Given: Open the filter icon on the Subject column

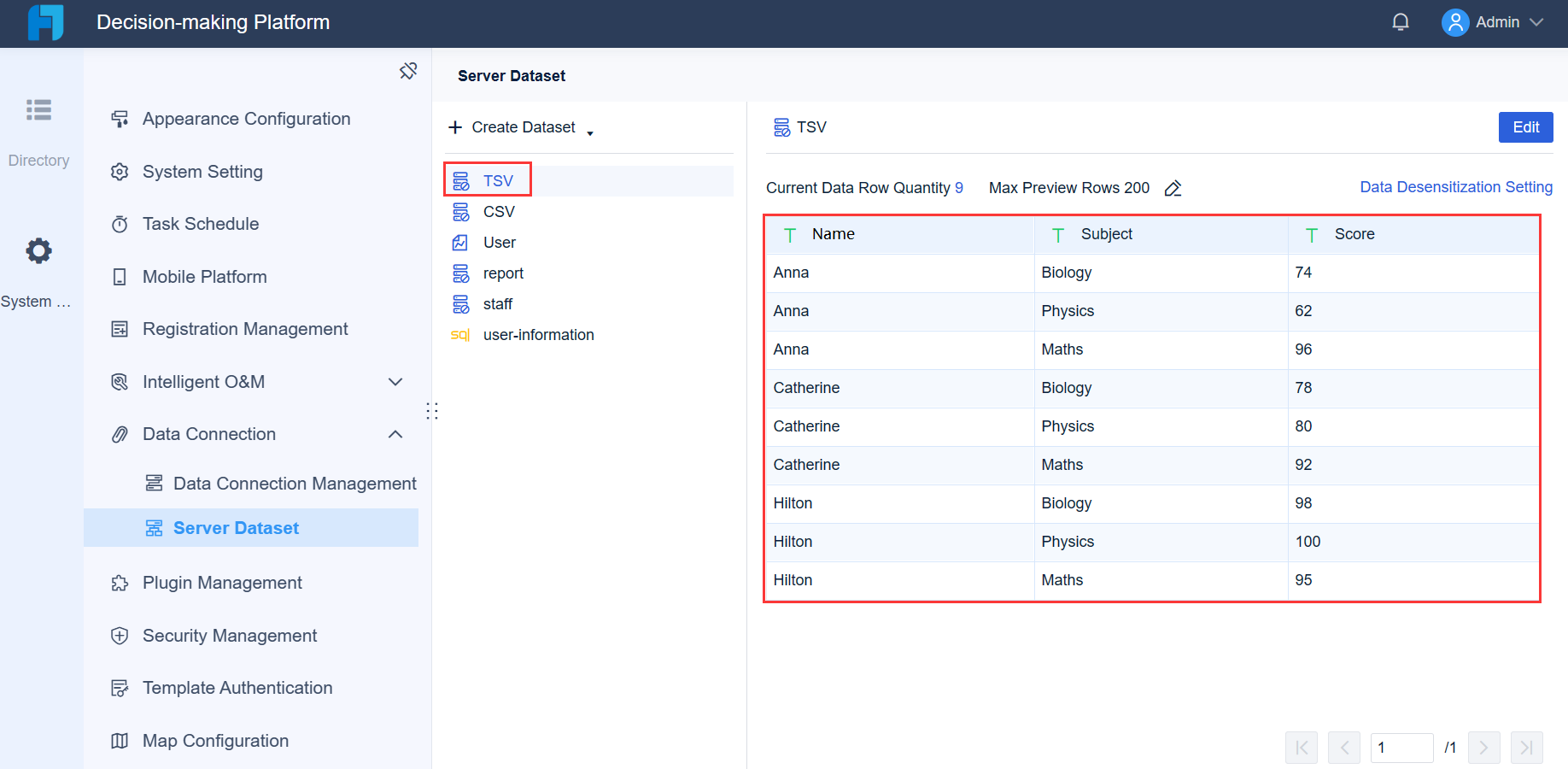Looking at the screenshot, I should (x=1058, y=234).
